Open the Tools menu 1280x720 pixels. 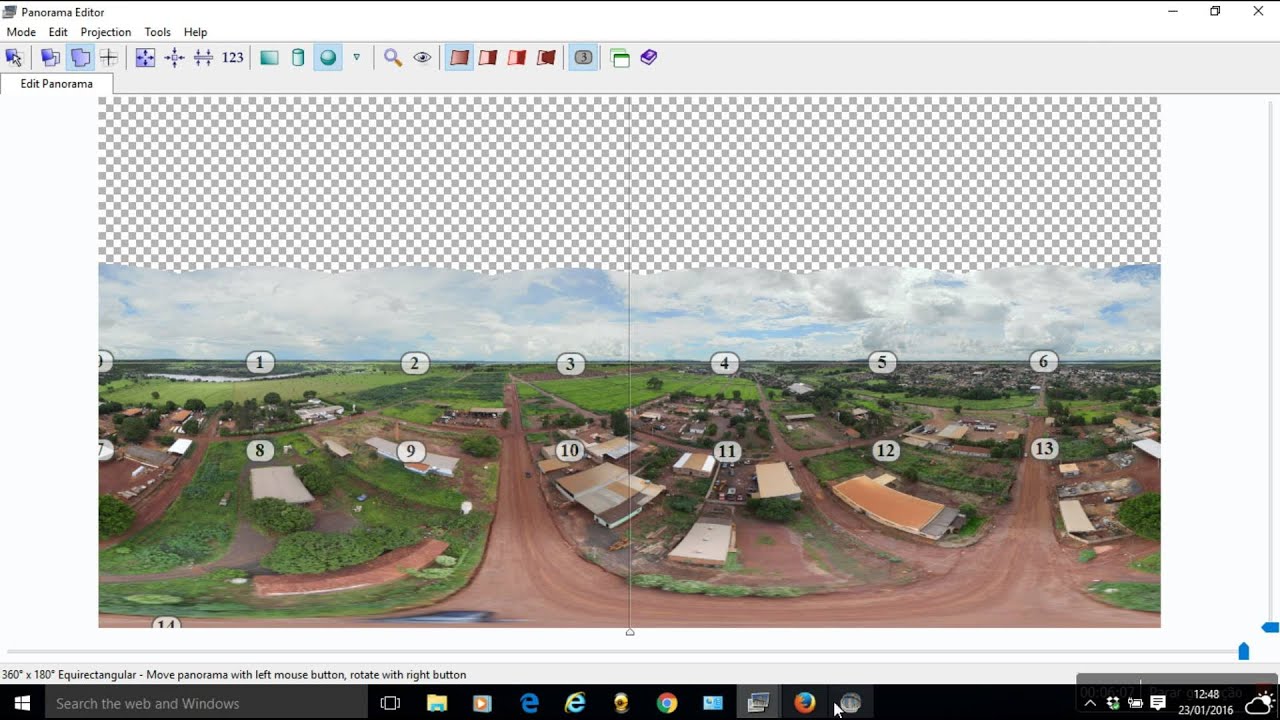pos(158,32)
